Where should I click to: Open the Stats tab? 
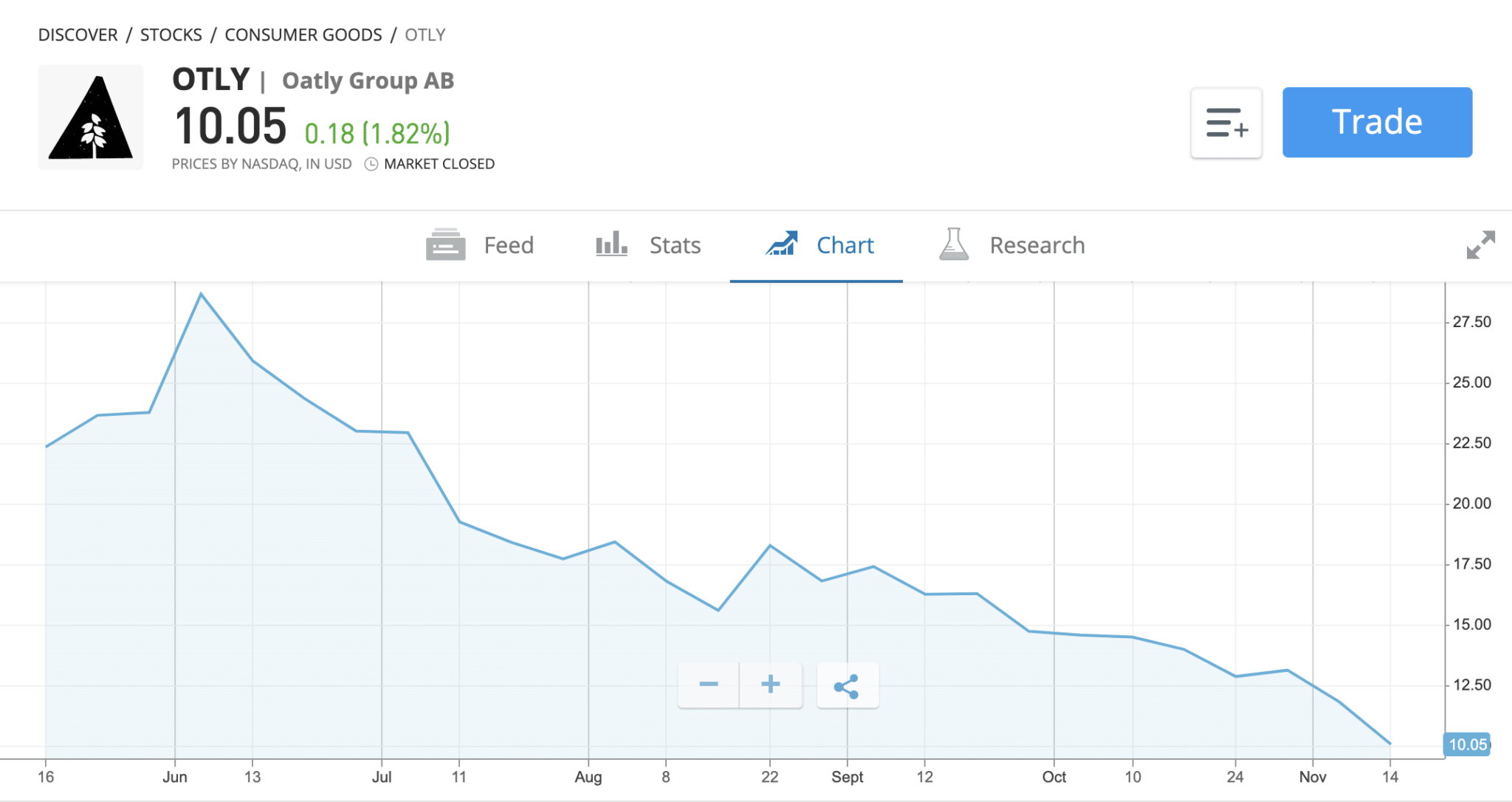pyautogui.click(x=648, y=244)
